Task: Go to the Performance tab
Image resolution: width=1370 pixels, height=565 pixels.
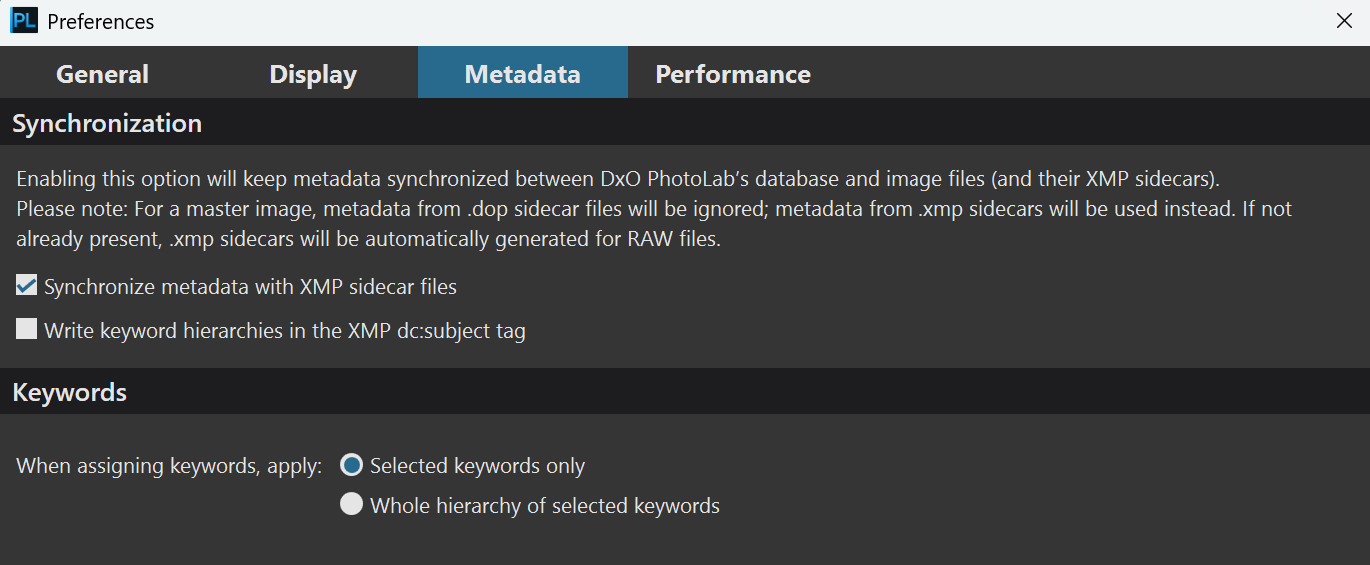Action: pos(733,74)
